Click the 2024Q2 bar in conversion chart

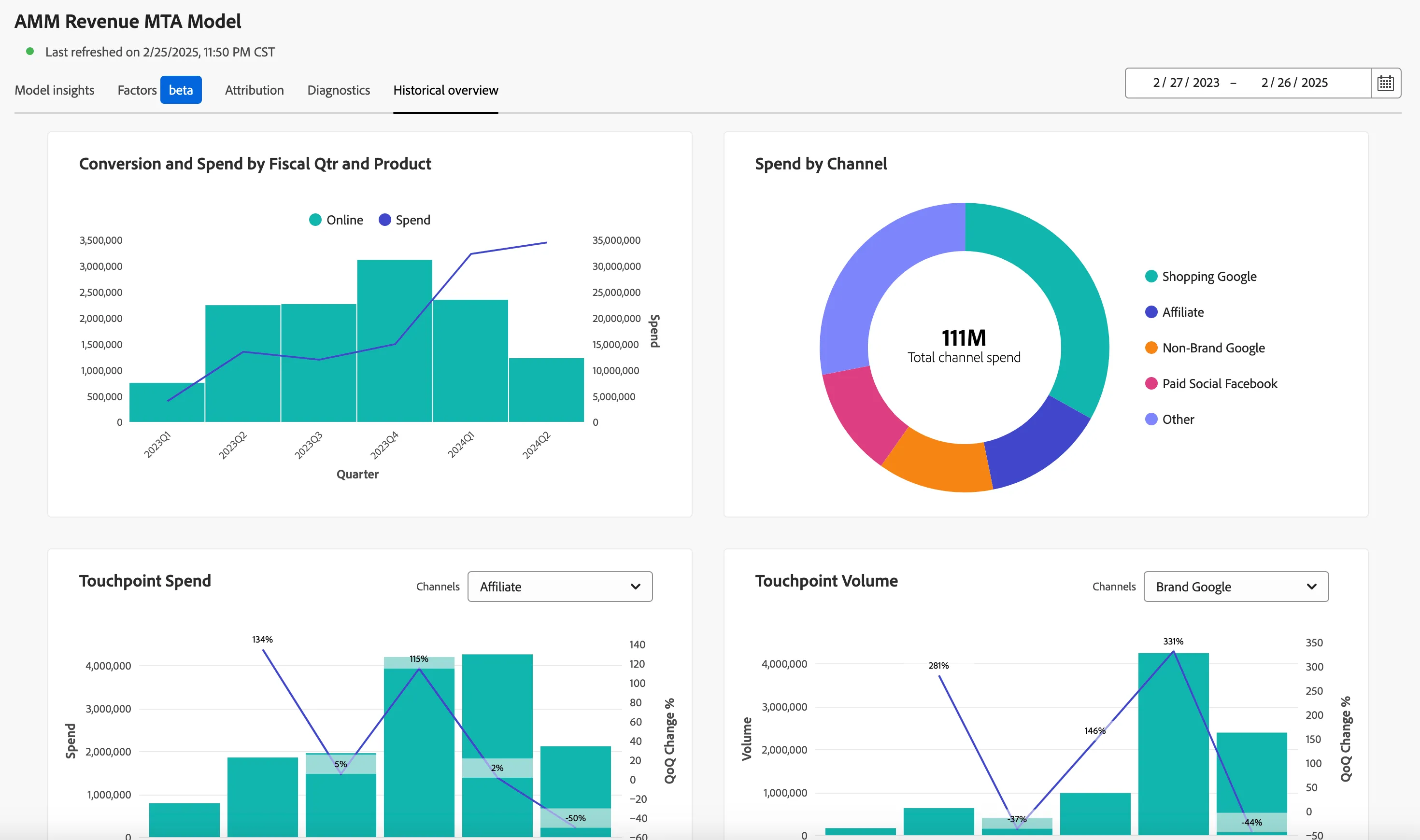pos(546,390)
